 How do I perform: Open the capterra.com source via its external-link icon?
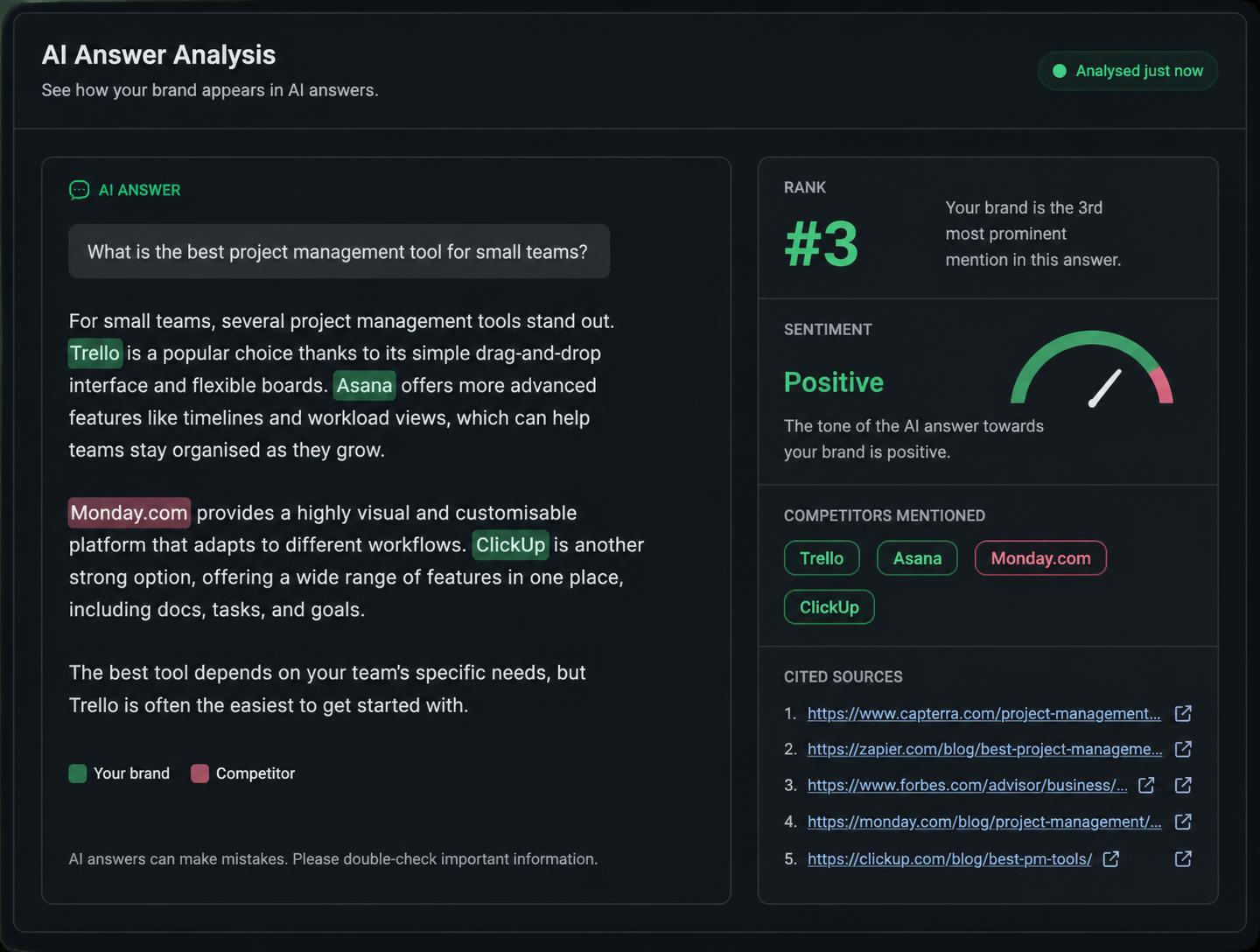click(x=1183, y=713)
